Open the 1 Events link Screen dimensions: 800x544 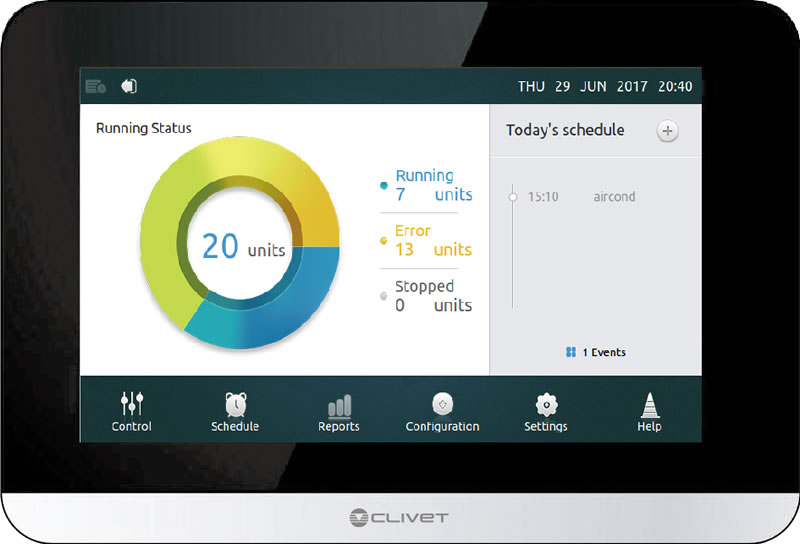pyautogui.click(x=595, y=352)
